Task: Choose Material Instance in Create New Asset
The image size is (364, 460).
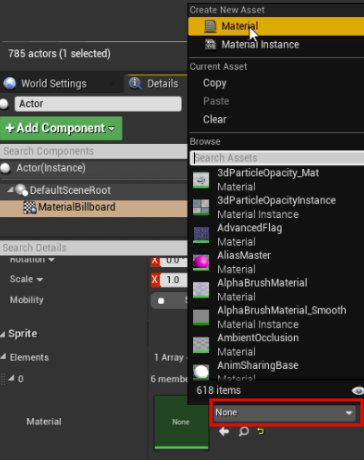Action: tap(276, 45)
